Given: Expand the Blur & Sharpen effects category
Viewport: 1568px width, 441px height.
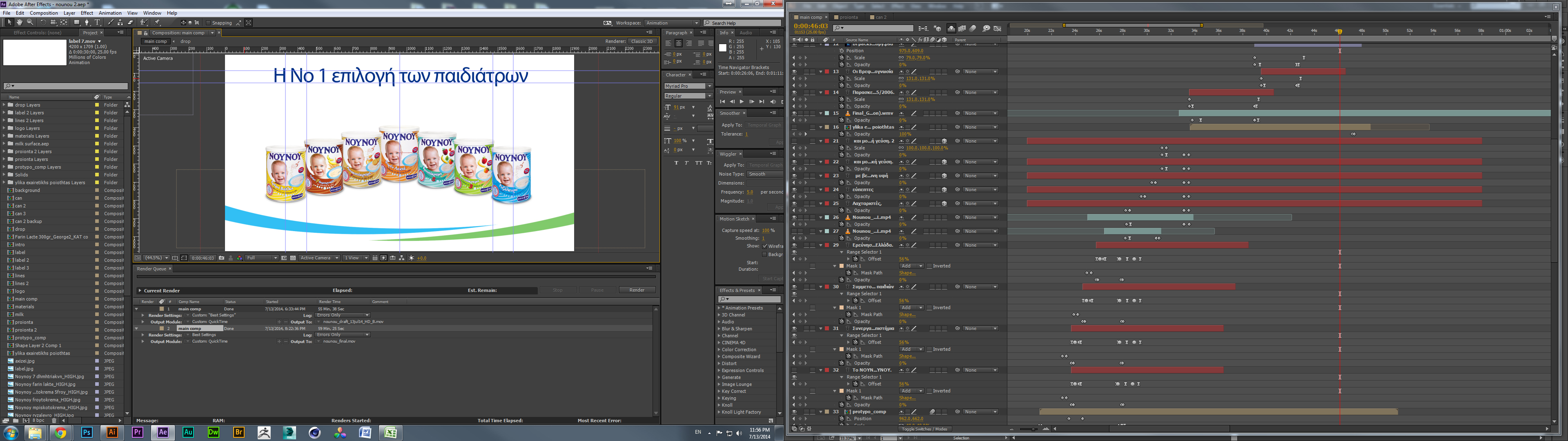Looking at the screenshot, I should click(719, 328).
